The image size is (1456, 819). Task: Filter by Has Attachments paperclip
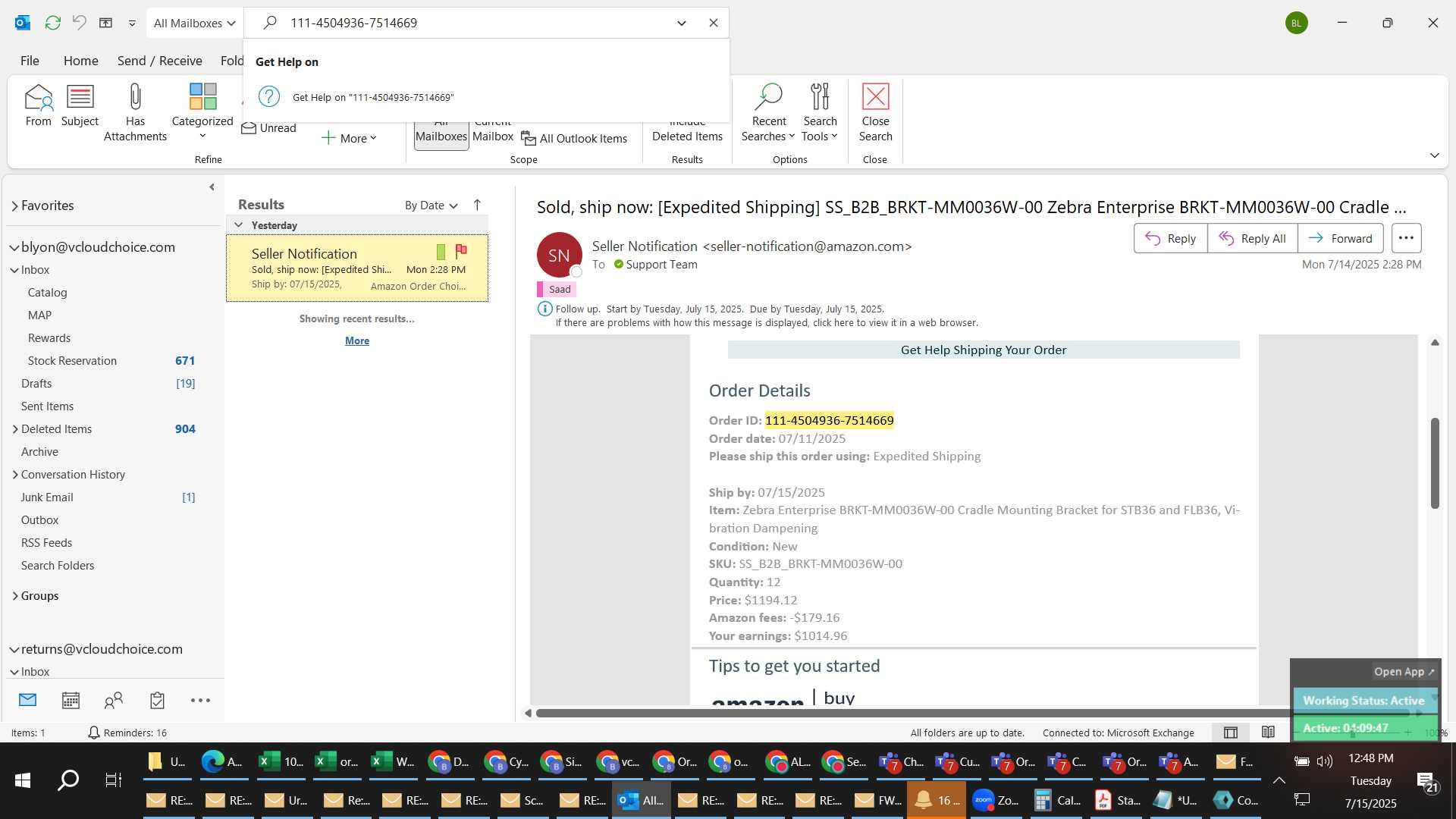pos(135,112)
